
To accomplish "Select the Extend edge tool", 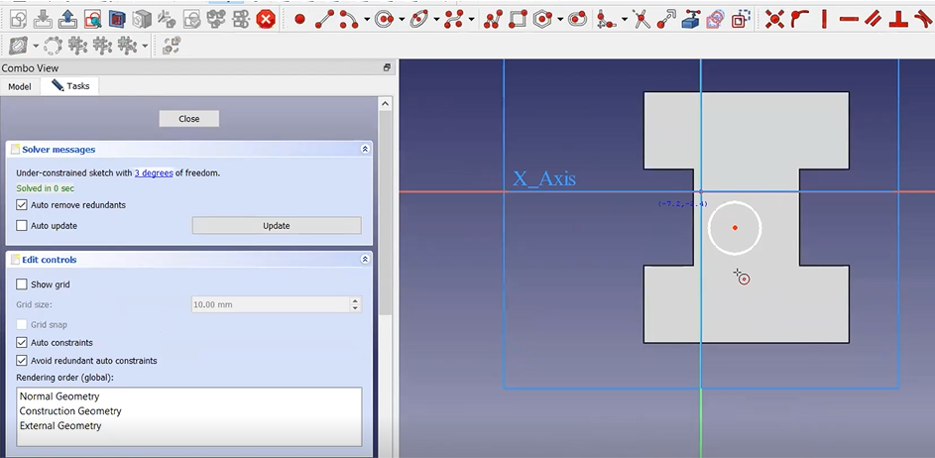I will click(x=666, y=20).
